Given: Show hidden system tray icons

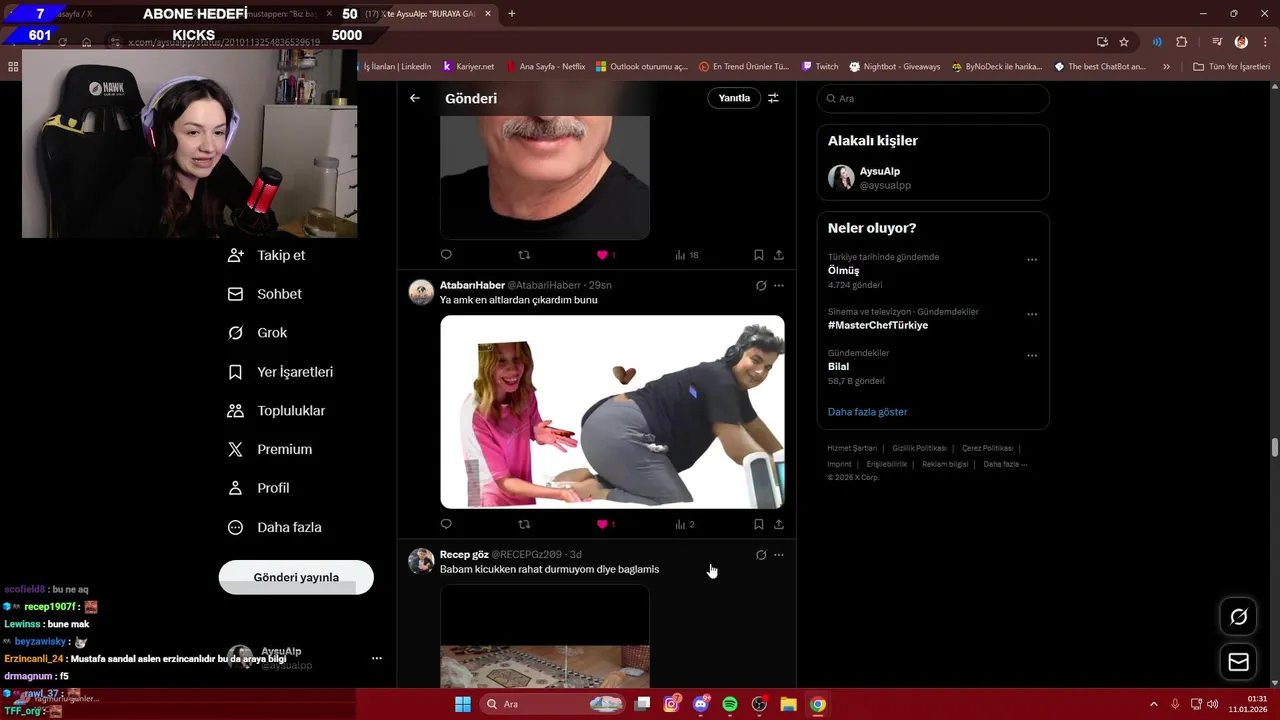Looking at the screenshot, I should [1154, 704].
